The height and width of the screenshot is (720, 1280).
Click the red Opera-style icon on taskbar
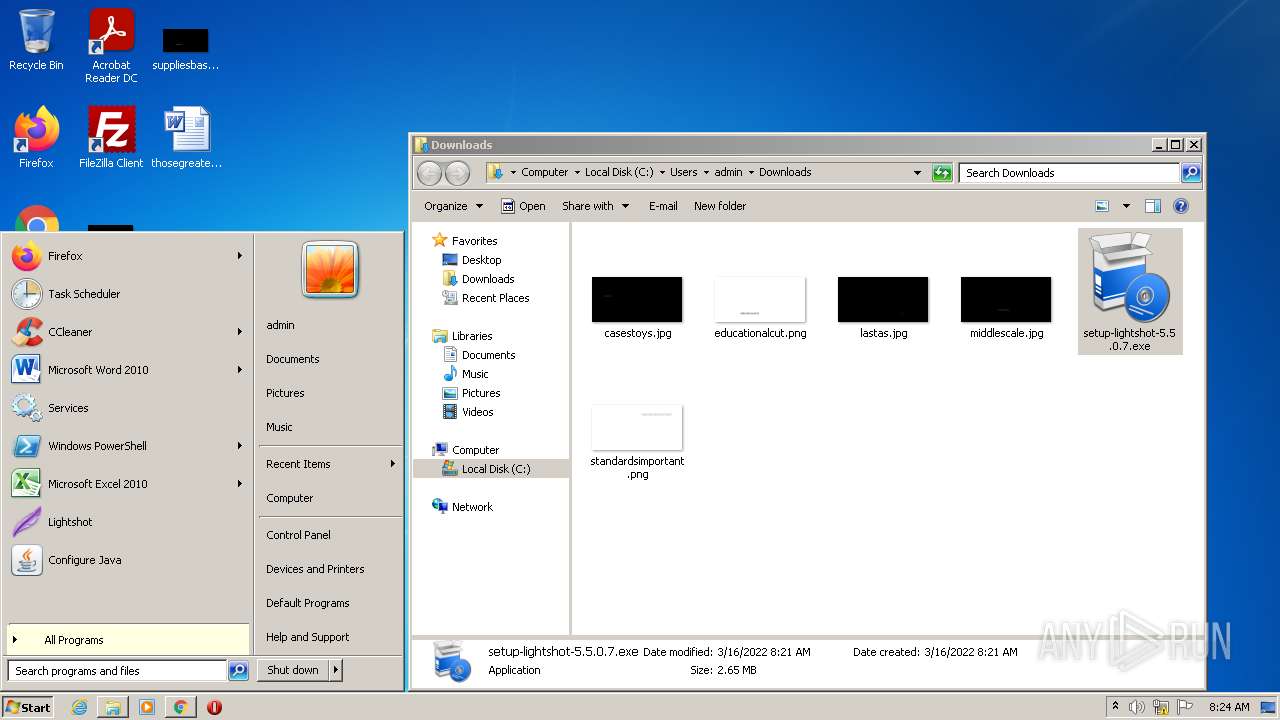pos(214,707)
